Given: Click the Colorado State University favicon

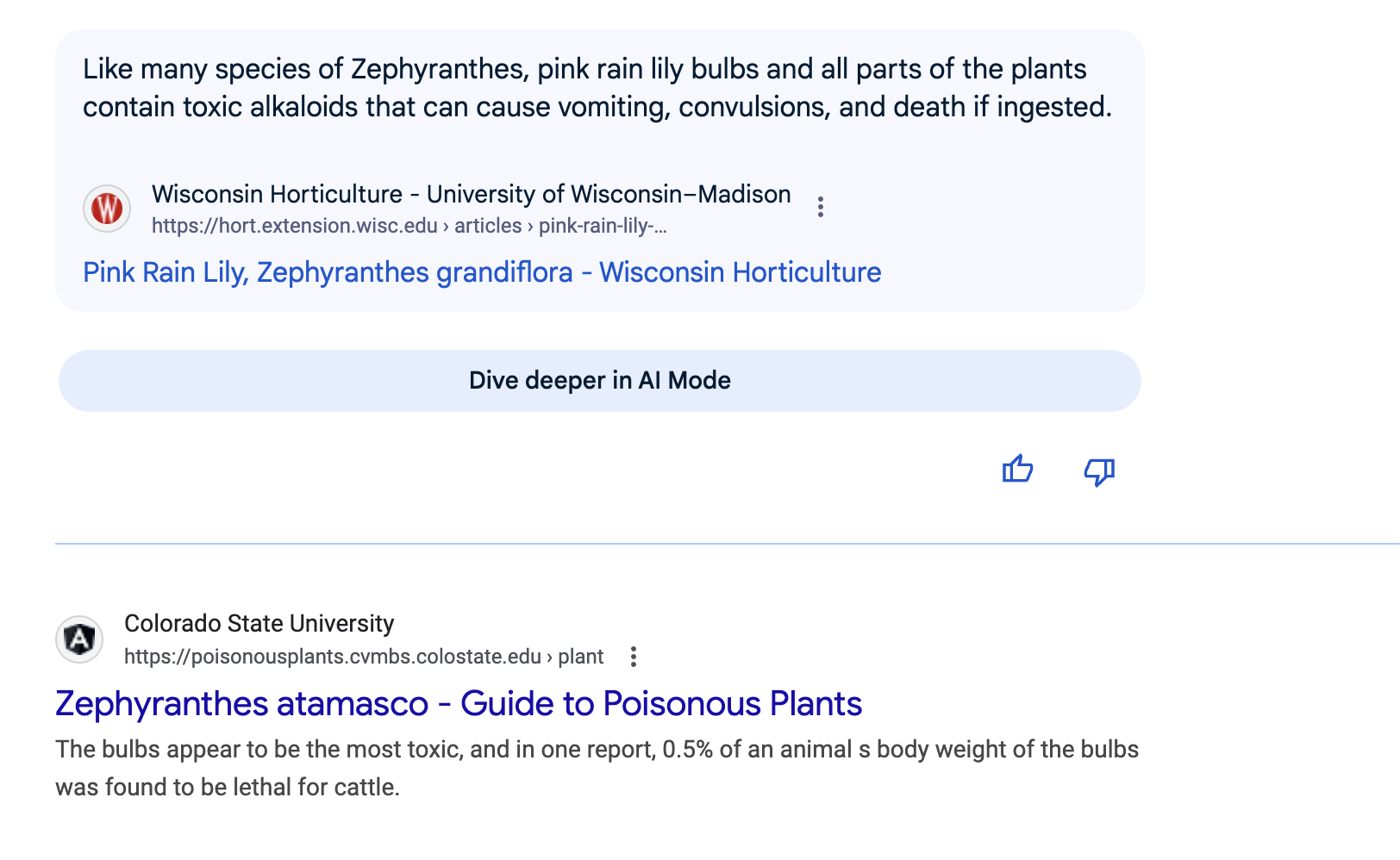Looking at the screenshot, I should (79, 639).
